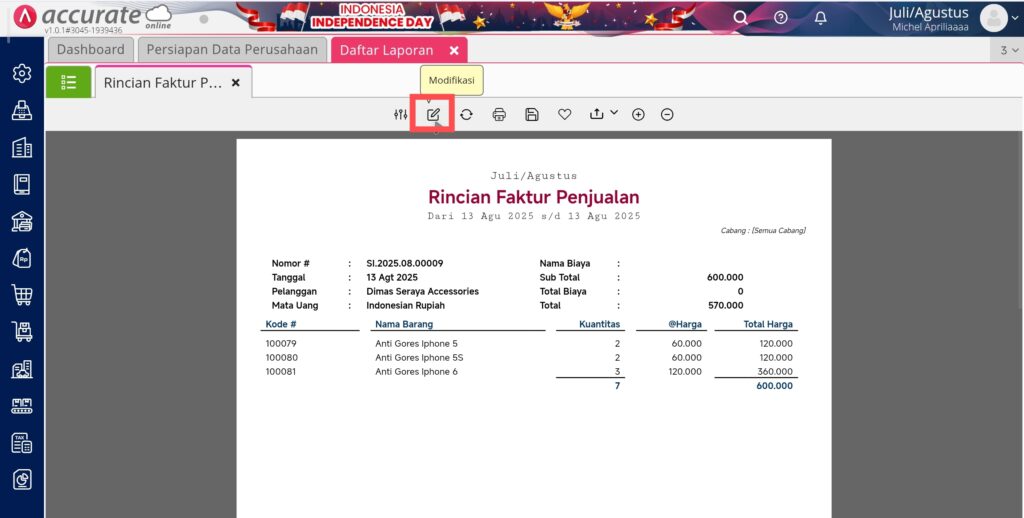Click the Accurate Online logo

pyautogui.click(x=93, y=18)
